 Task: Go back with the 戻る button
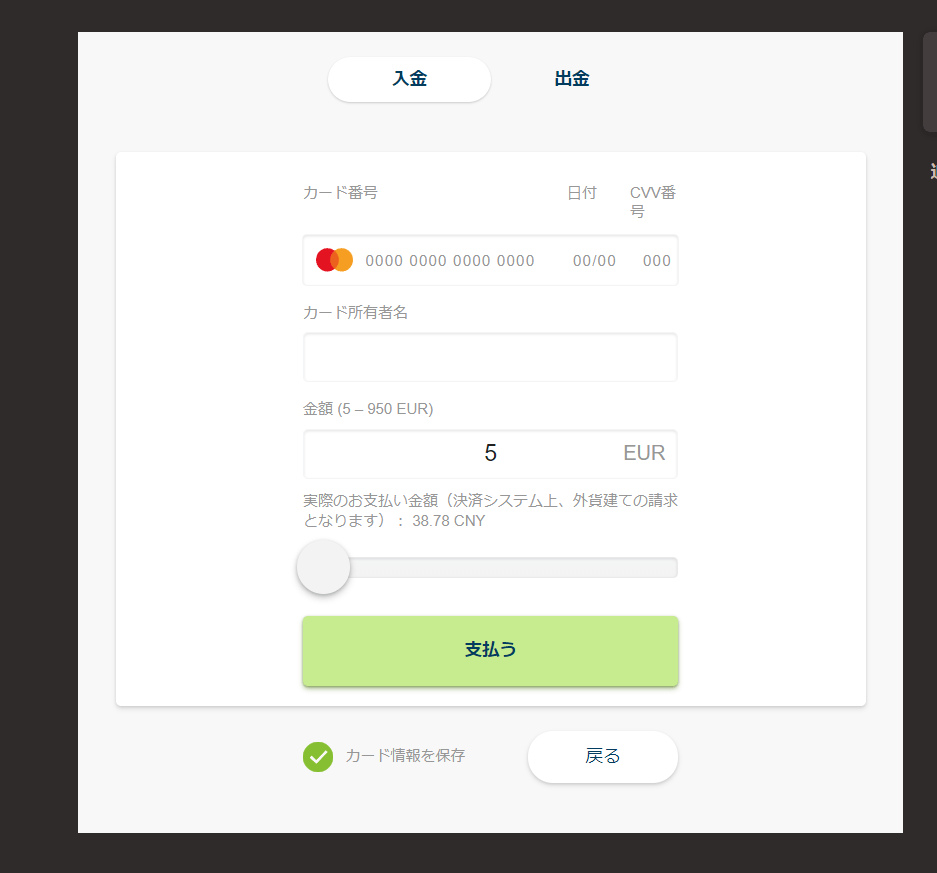(x=602, y=756)
